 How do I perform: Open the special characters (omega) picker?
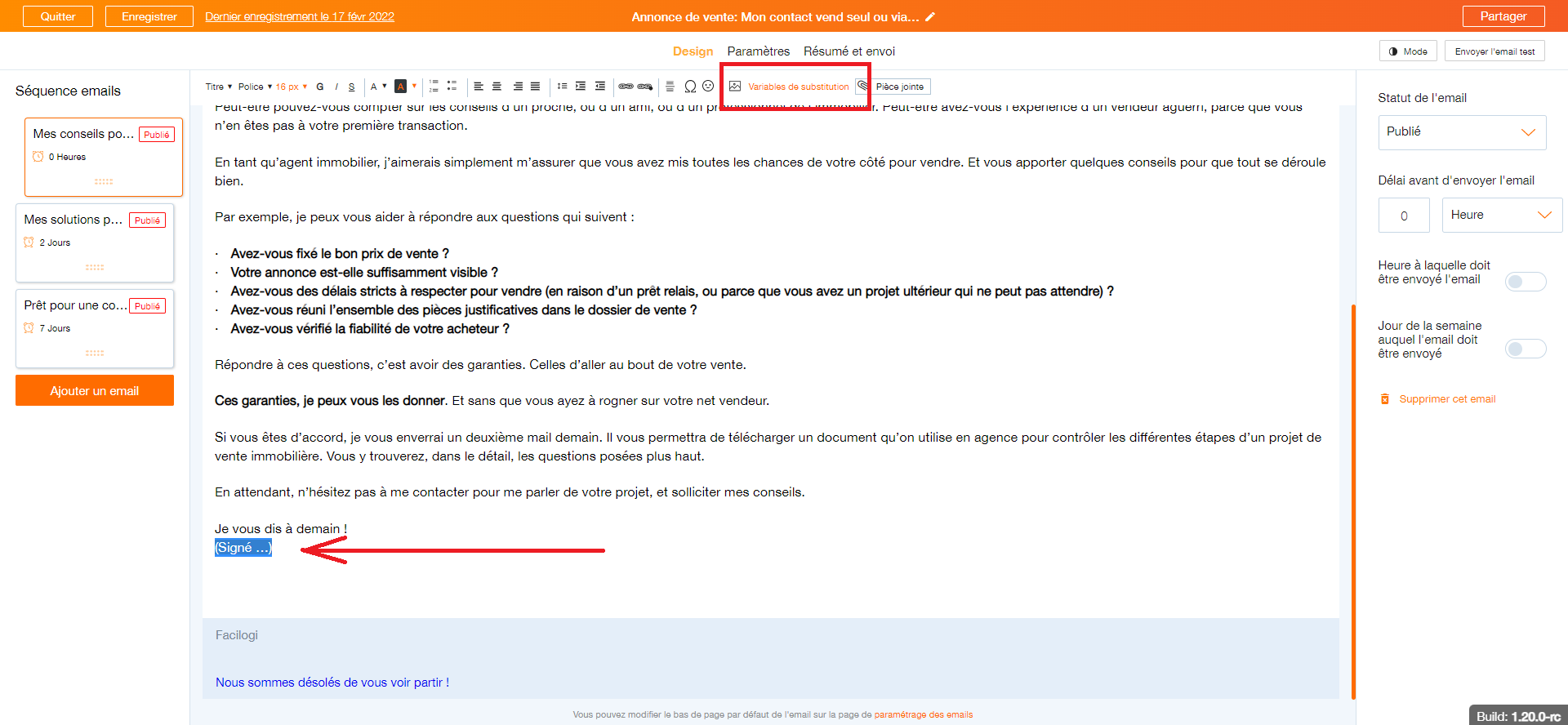pyautogui.click(x=690, y=87)
